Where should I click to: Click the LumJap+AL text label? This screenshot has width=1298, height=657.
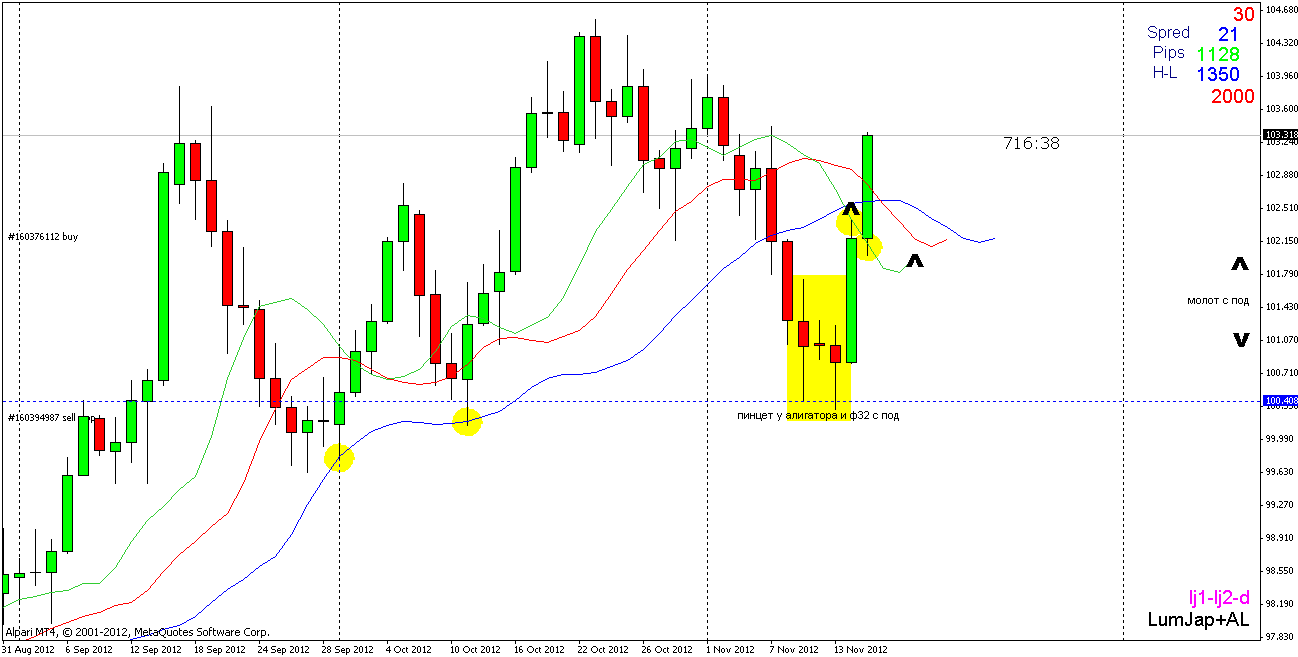(x=1198, y=621)
